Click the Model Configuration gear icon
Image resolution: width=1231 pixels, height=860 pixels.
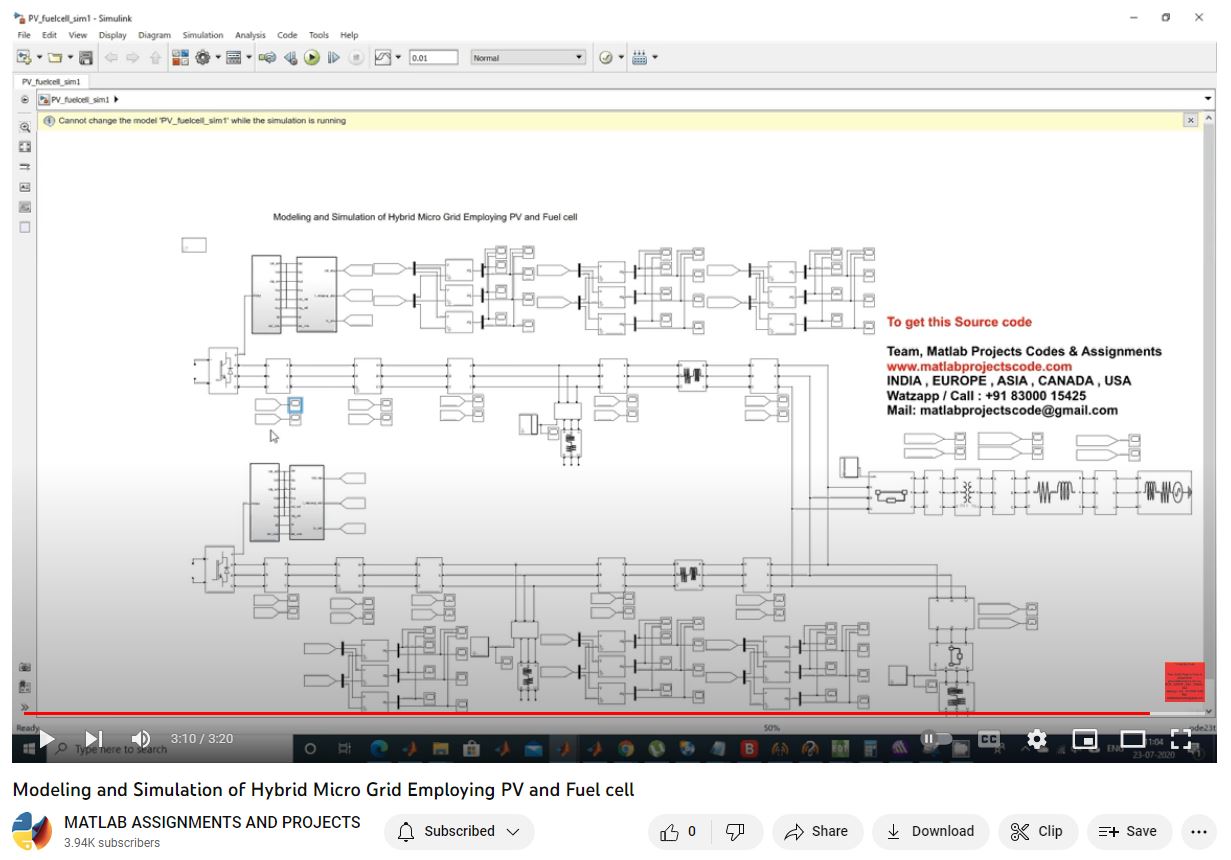(x=203, y=58)
